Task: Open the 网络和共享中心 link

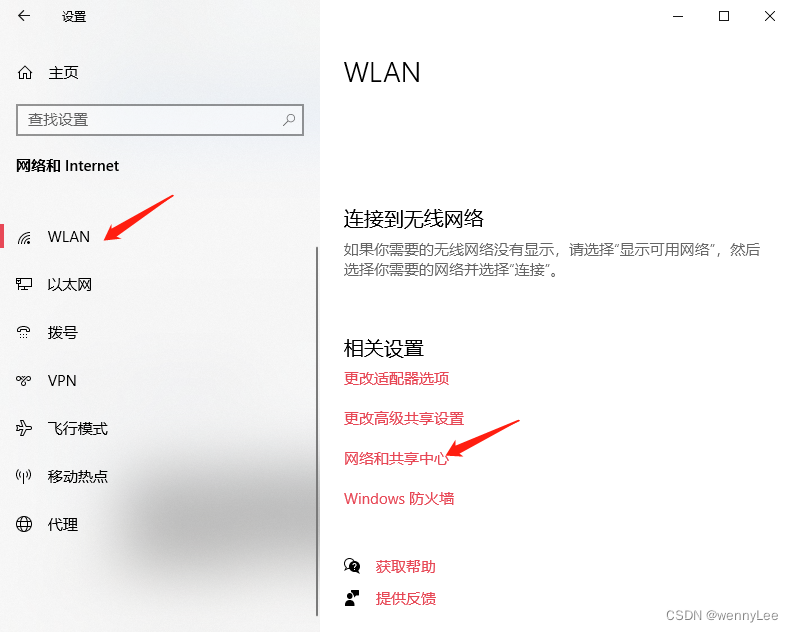Action: pos(396,459)
